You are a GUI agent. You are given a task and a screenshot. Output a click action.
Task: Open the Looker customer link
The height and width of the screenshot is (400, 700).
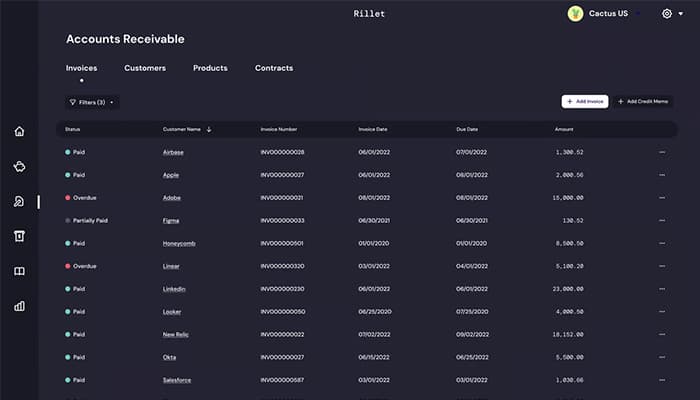[x=172, y=312]
